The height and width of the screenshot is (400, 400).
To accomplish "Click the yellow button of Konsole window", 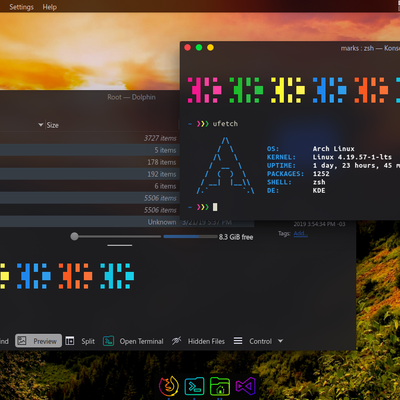I will click(210, 48).
